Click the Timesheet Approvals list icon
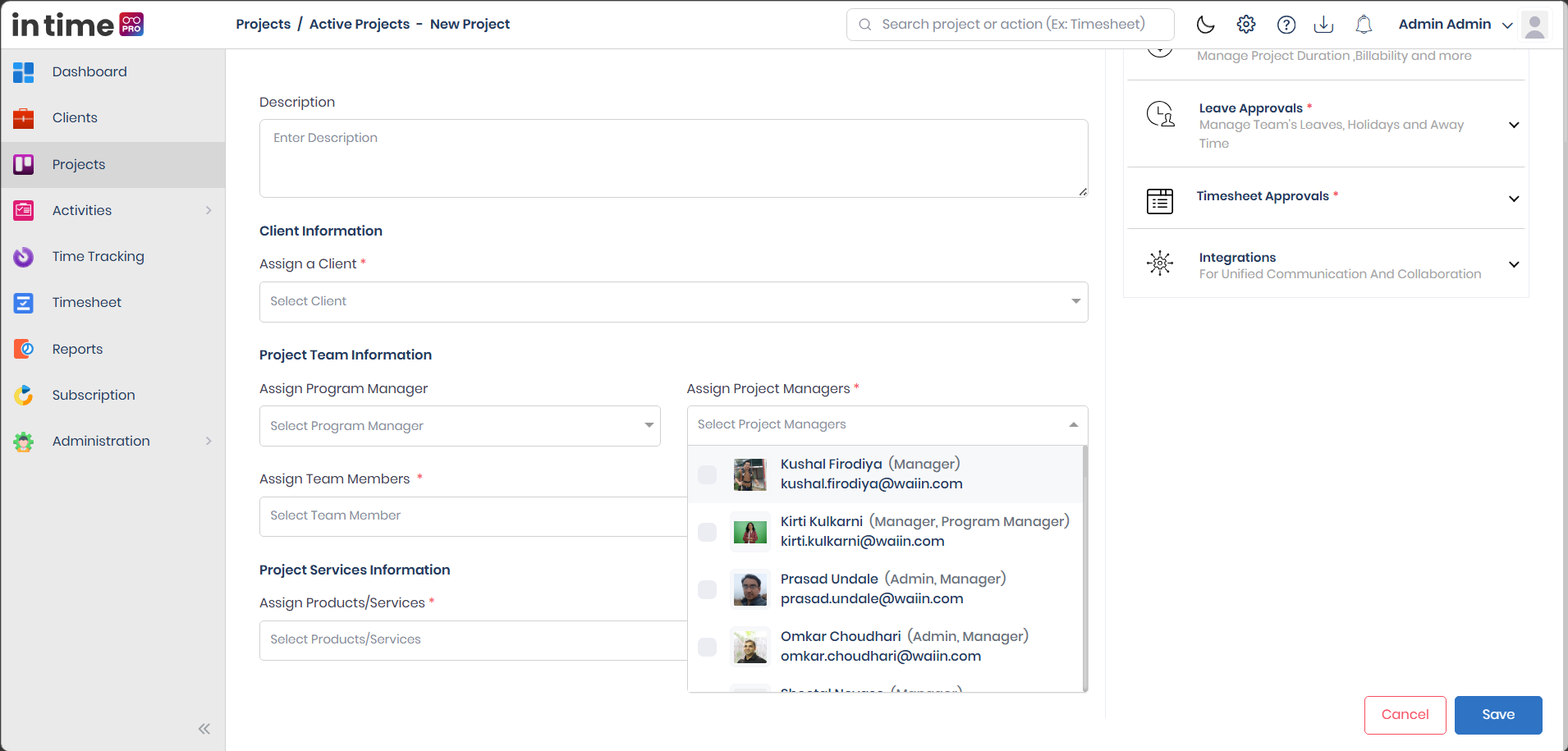Image resolution: width=1568 pixels, height=751 pixels. 1160,200
